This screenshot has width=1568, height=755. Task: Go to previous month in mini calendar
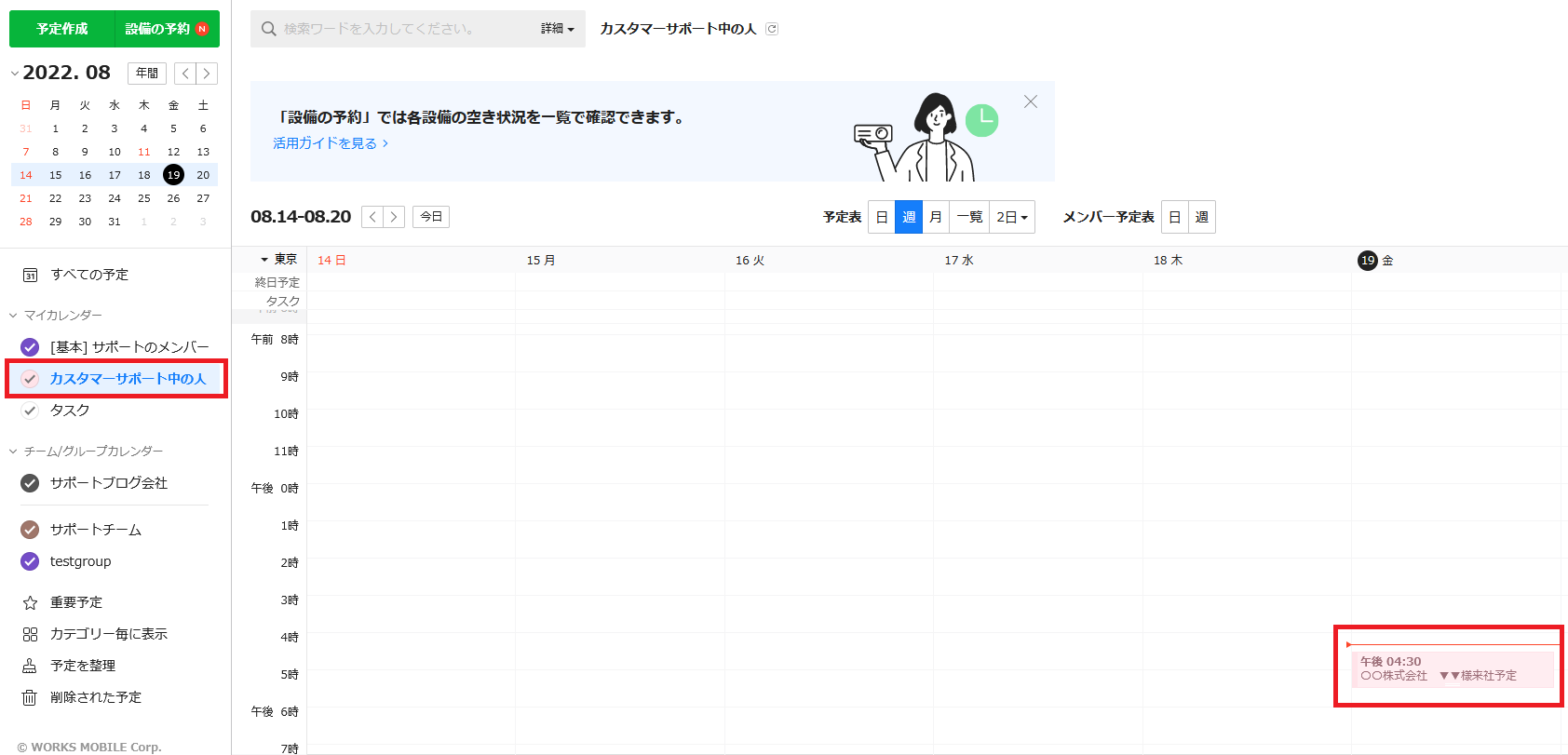point(185,74)
